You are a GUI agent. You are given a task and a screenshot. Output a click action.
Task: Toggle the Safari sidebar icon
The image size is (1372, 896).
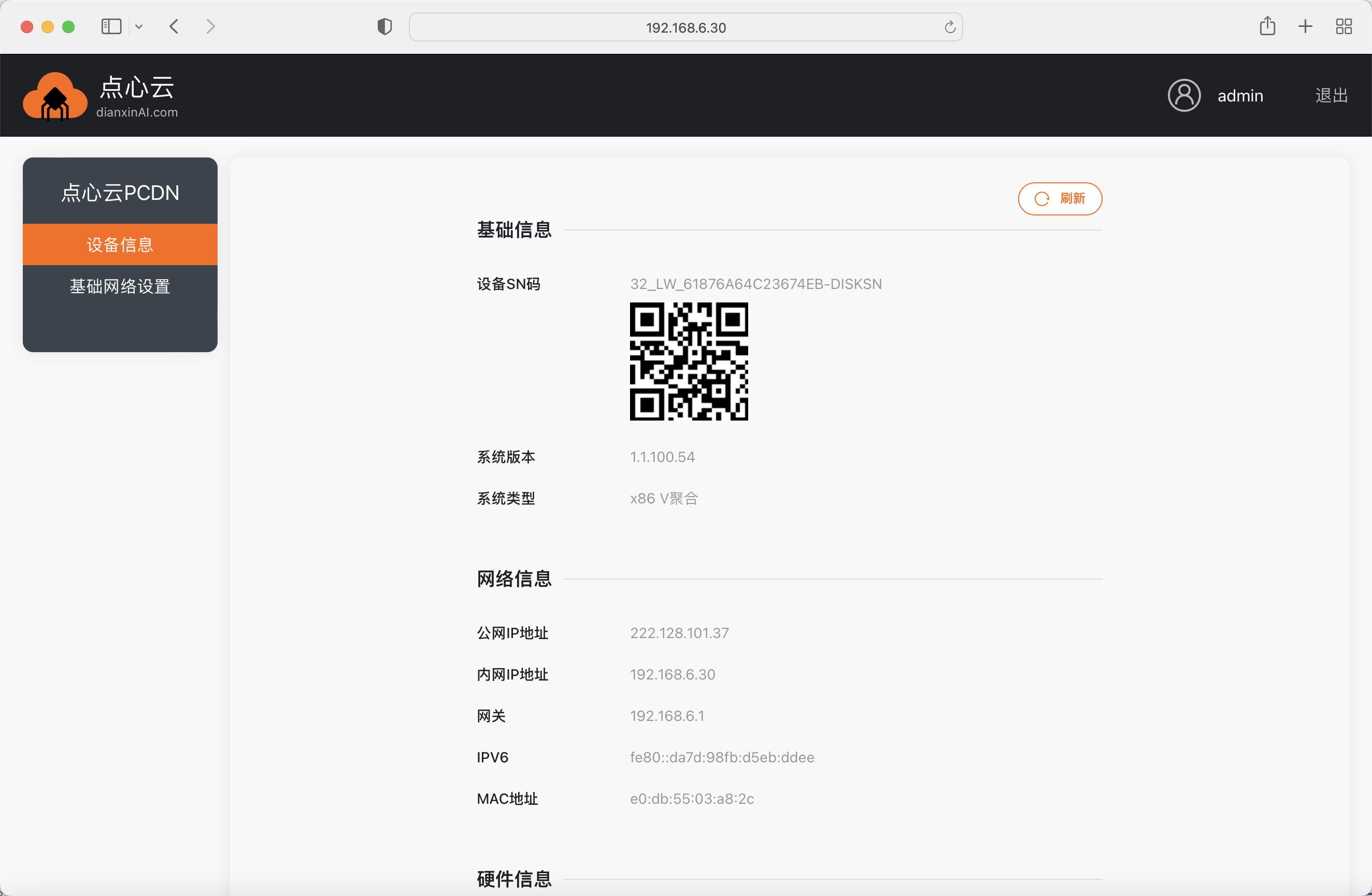(111, 26)
